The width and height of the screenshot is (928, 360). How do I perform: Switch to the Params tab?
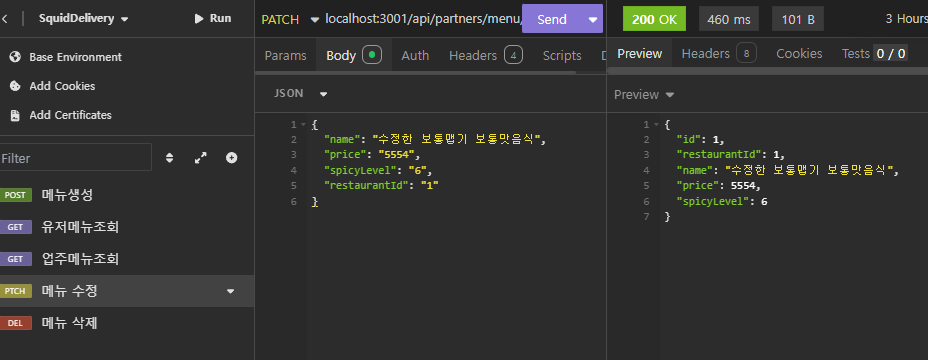point(285,56)
